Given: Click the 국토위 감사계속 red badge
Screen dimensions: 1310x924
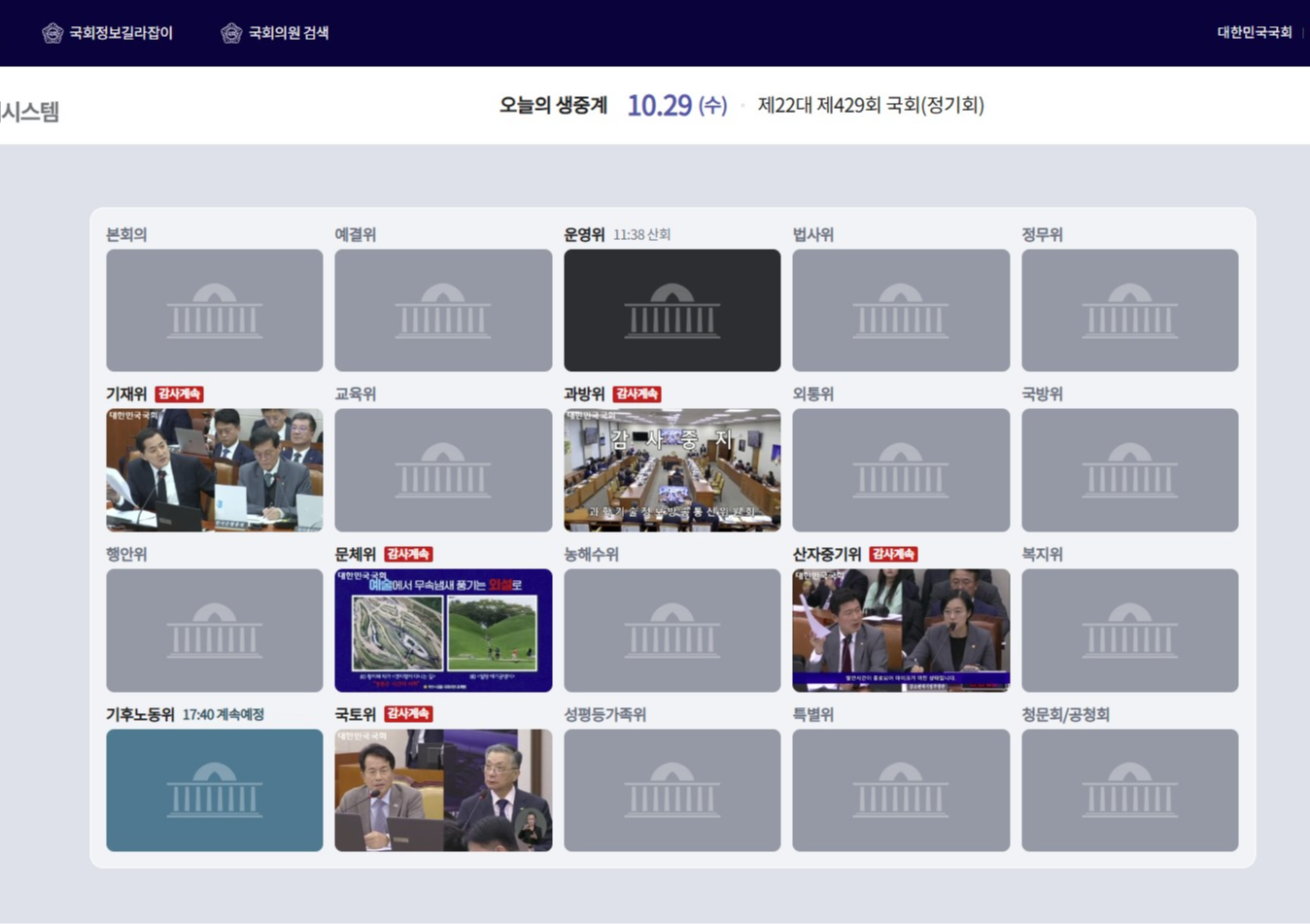Looking at the screenshot, I should (x=408, y=713).
